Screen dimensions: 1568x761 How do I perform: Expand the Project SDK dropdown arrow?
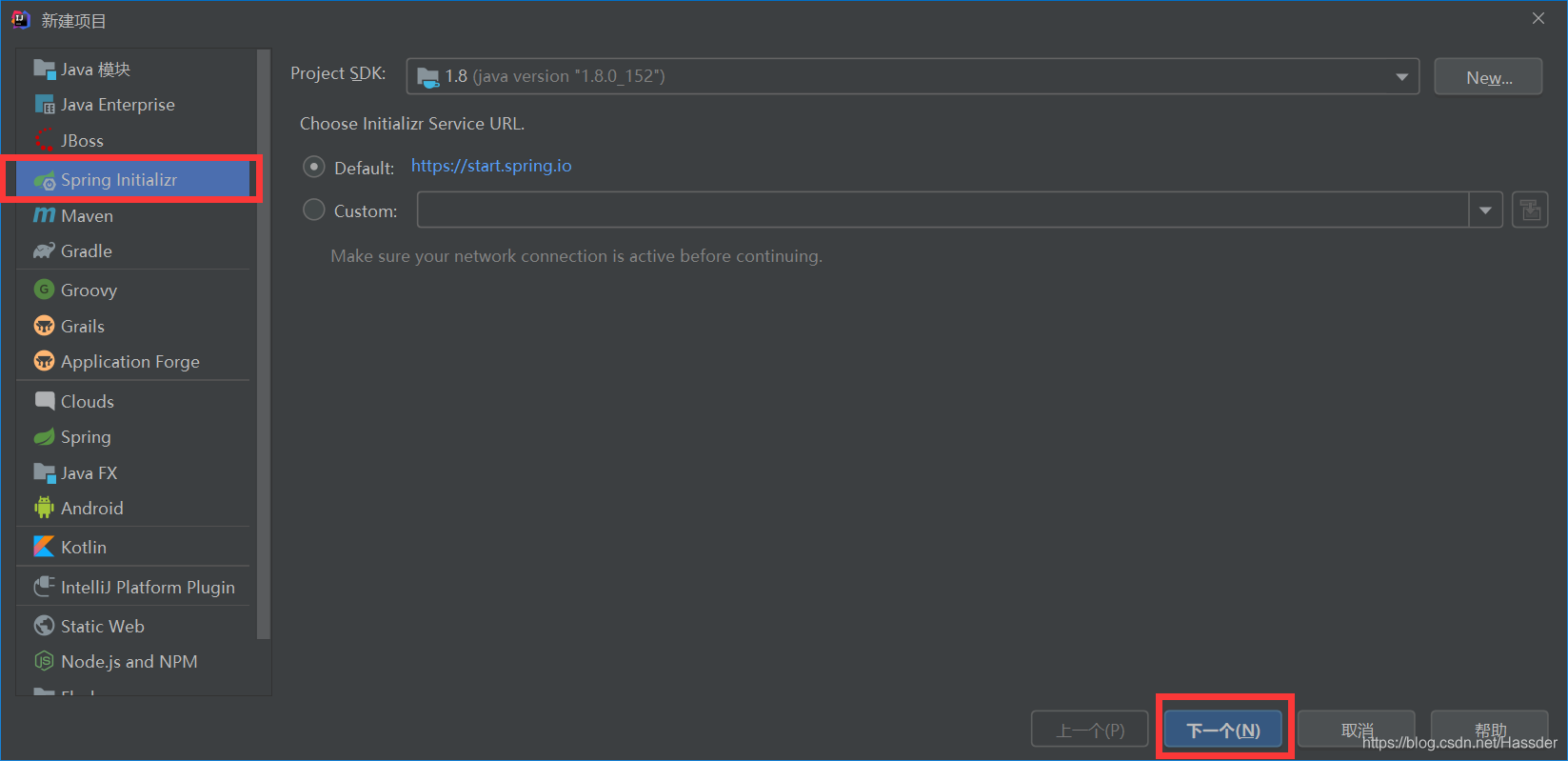[1401, 76]
